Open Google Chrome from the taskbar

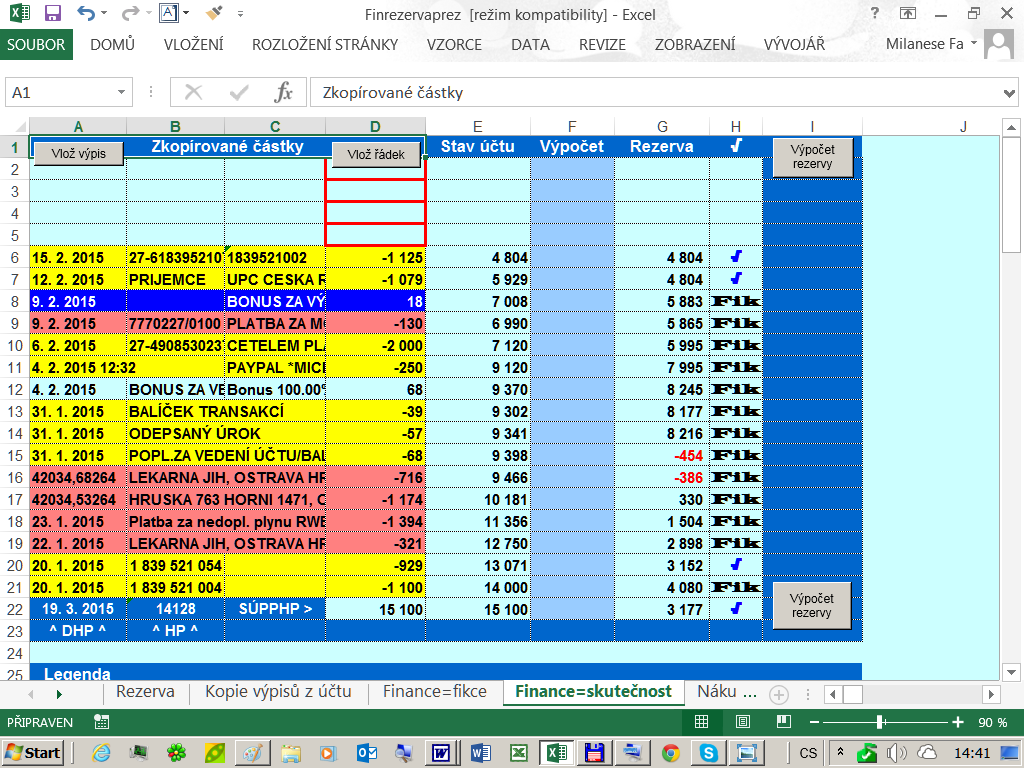pyautogui.click(x=671, y=752)
